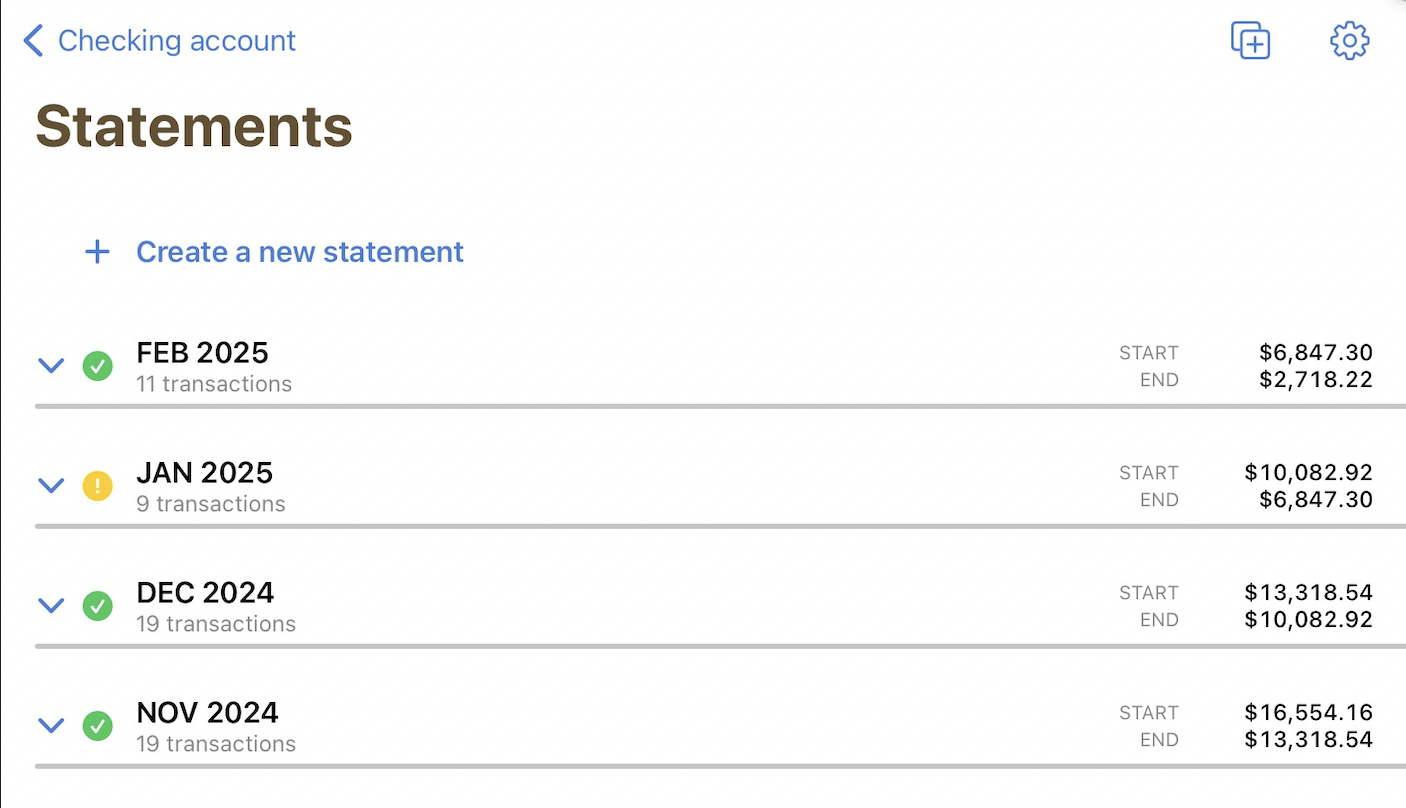Viewport: 1406px width, 808px height.
Task: Expand the NOV 2024 statement chevron
Action: pos(51,726)
